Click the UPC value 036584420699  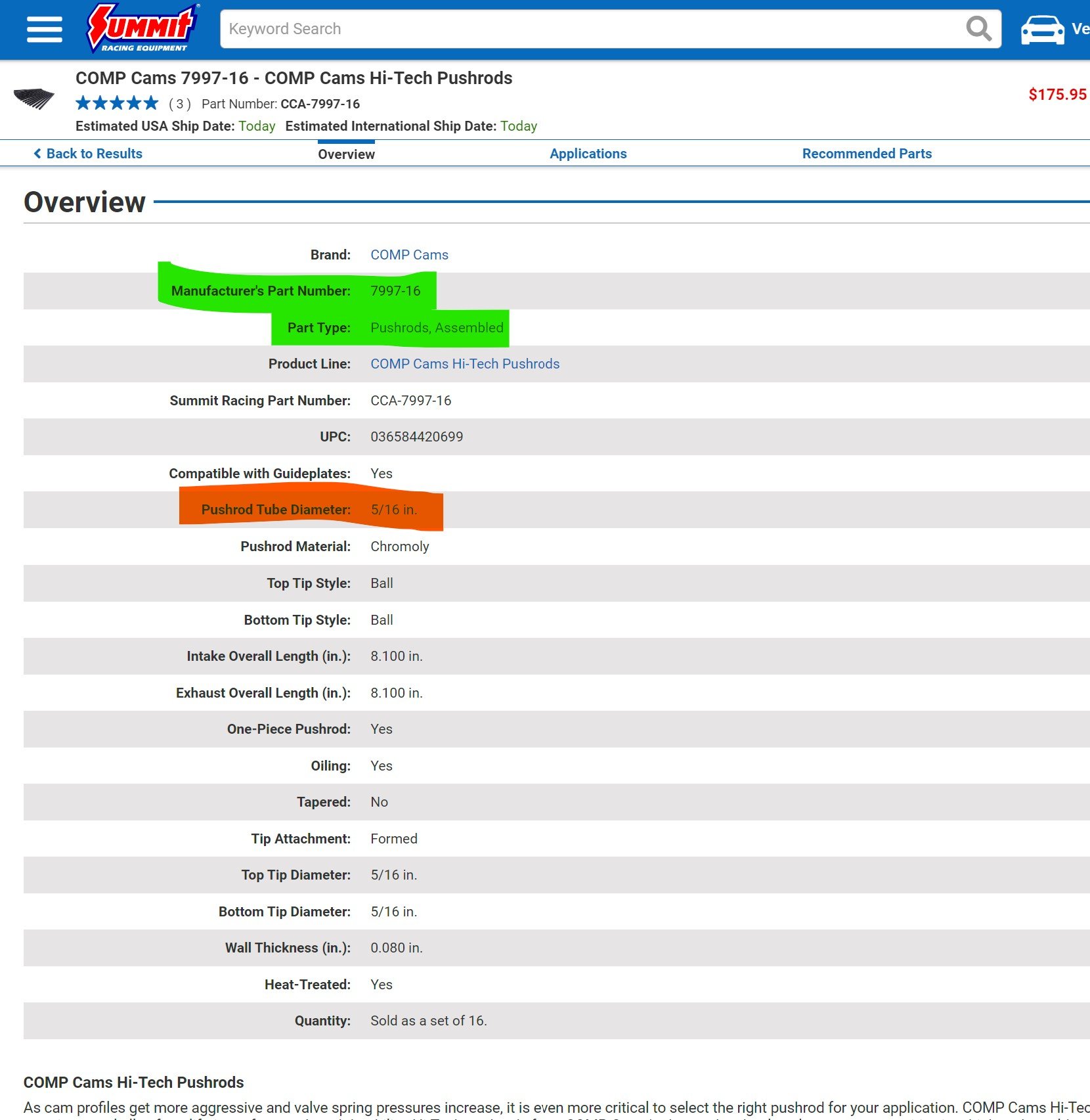click(x=416, y=437)
